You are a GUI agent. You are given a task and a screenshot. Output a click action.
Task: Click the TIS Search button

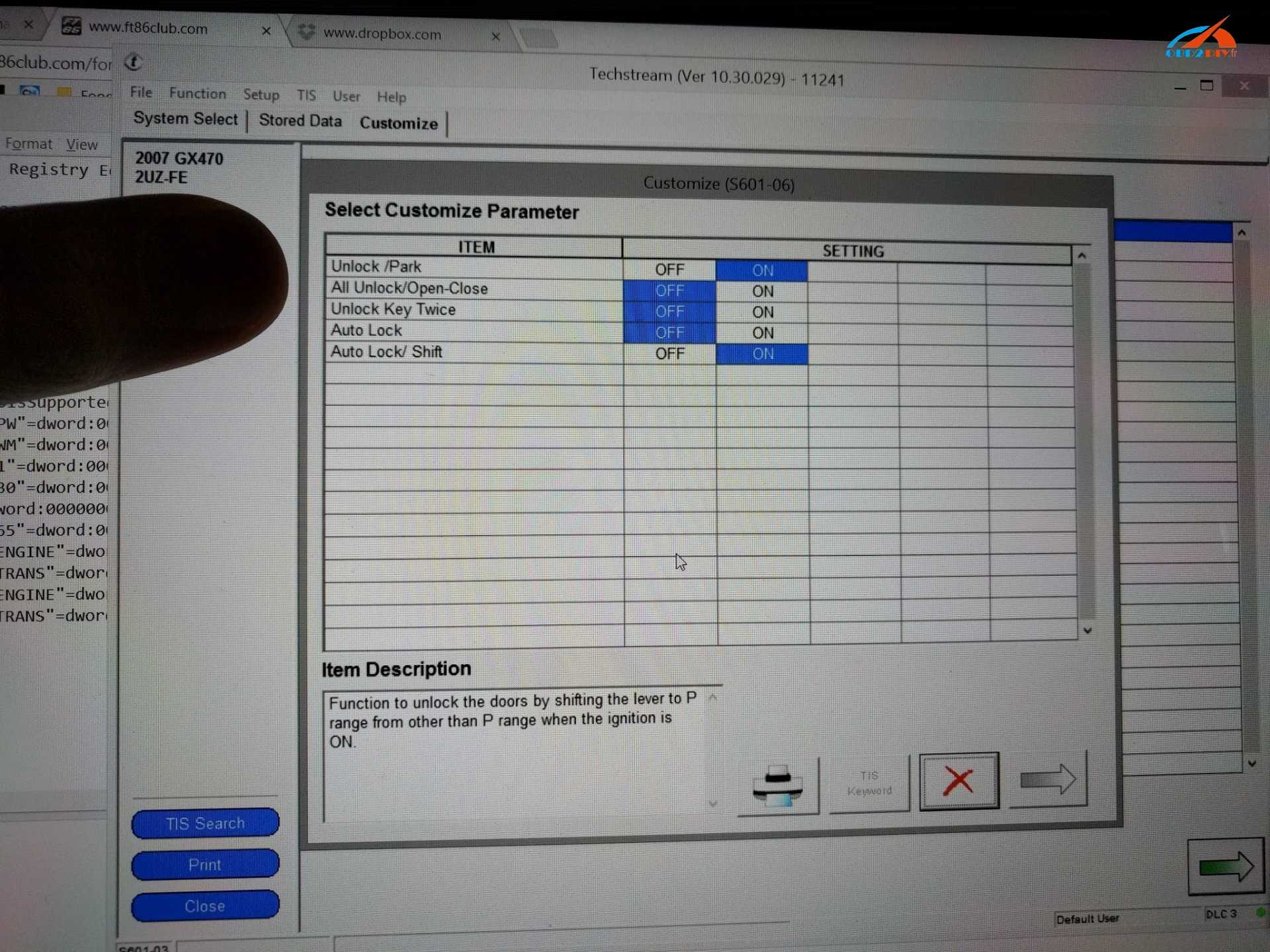click(x=204, y=823)
